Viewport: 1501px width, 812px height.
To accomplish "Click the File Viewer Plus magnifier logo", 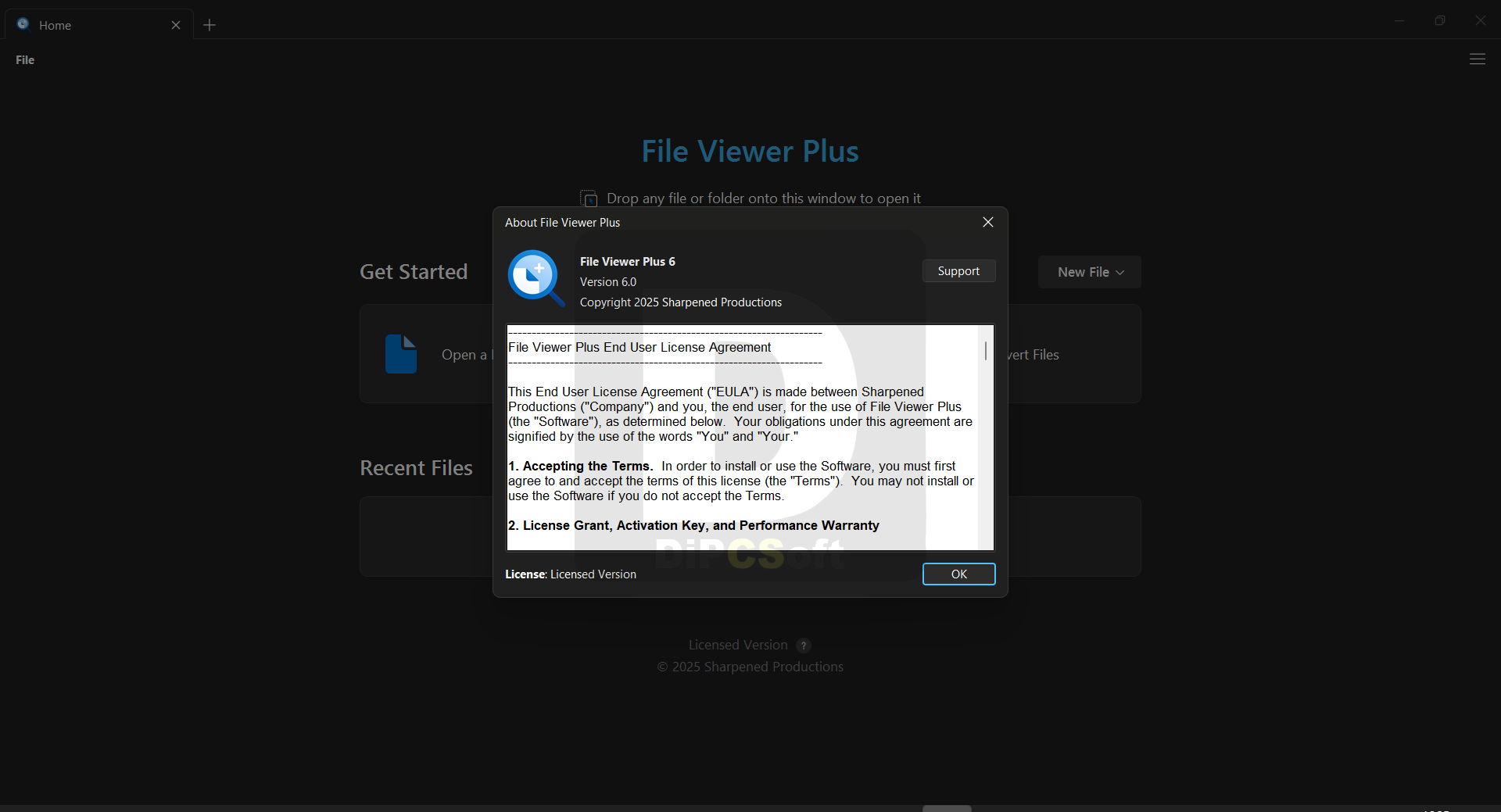I will coord(536,279).
